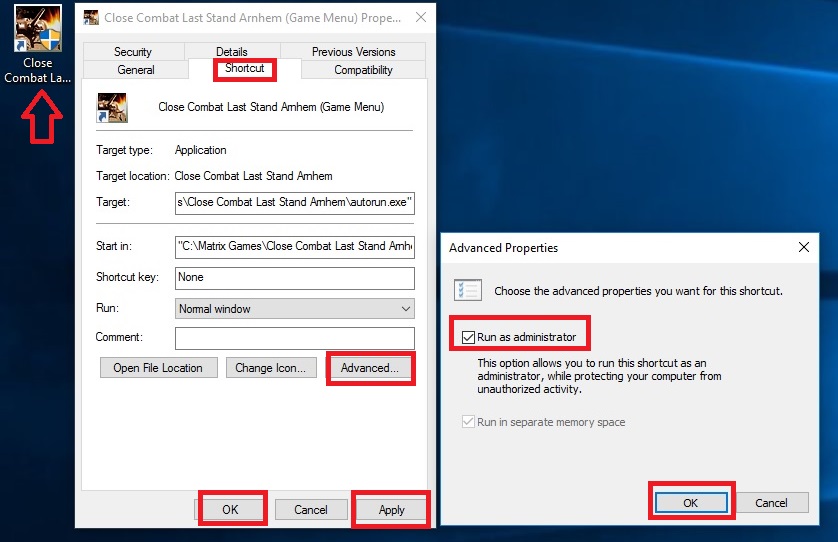The width and height of the screenshot is (838, 542).
Task: Open the Compatibility tab
Action: pyautogui.click(x=363, y=70)
